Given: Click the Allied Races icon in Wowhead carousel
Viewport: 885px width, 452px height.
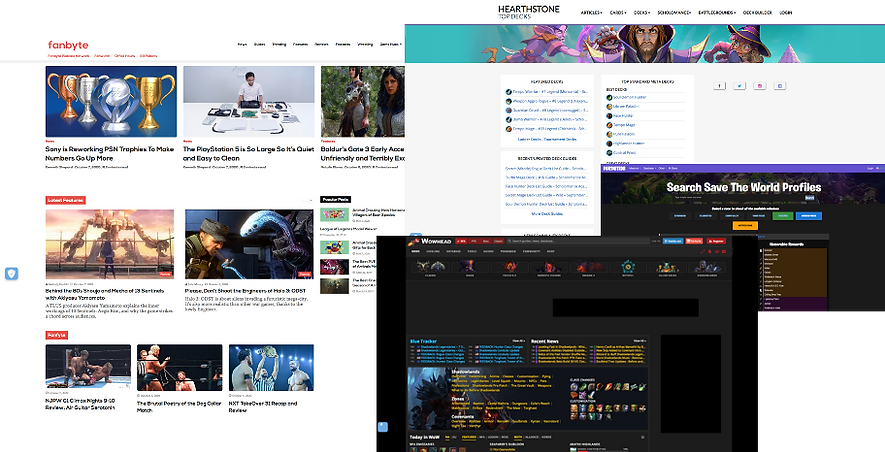Looking at the screenshot, I should coord(667,267).
